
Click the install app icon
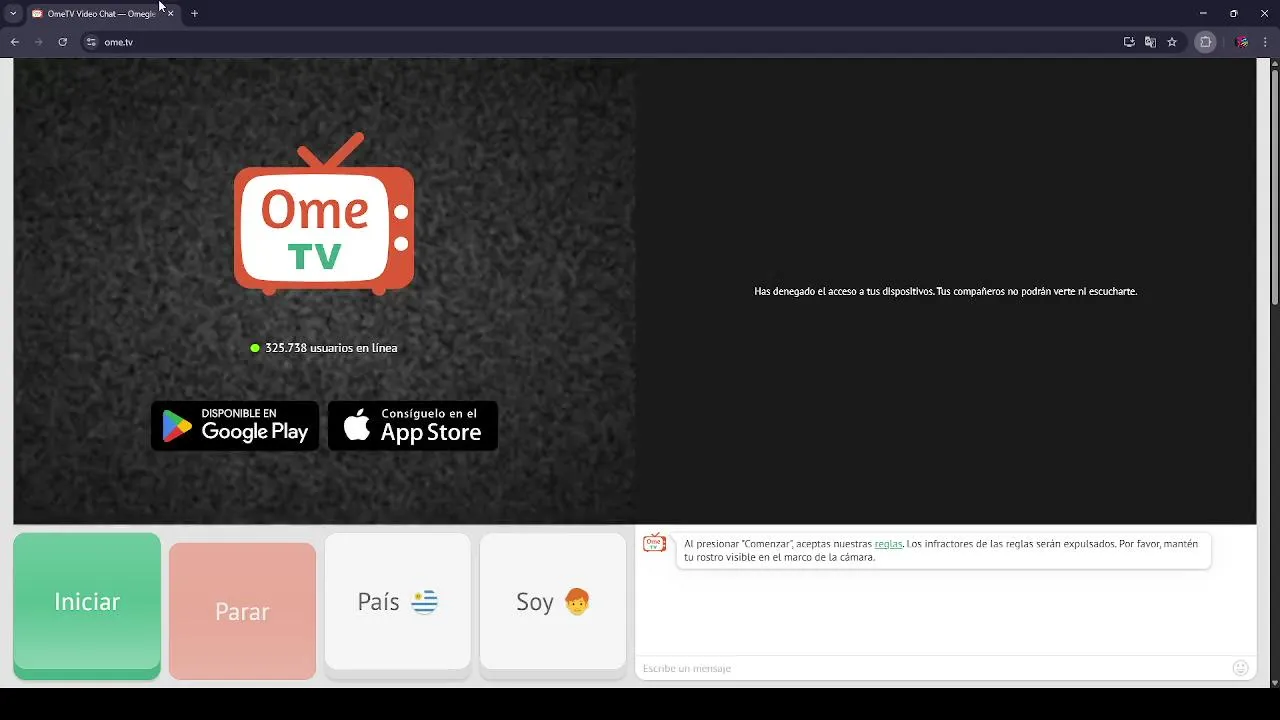[x=1129, y=42]
